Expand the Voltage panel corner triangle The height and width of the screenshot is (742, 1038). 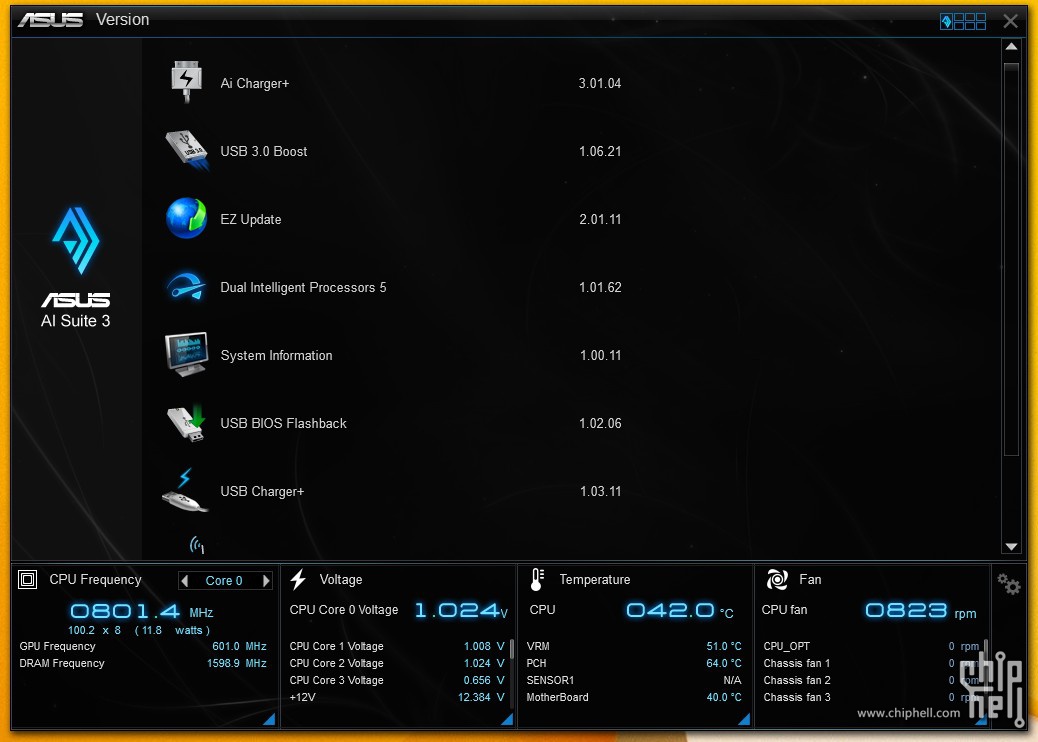tap(507, 719)
